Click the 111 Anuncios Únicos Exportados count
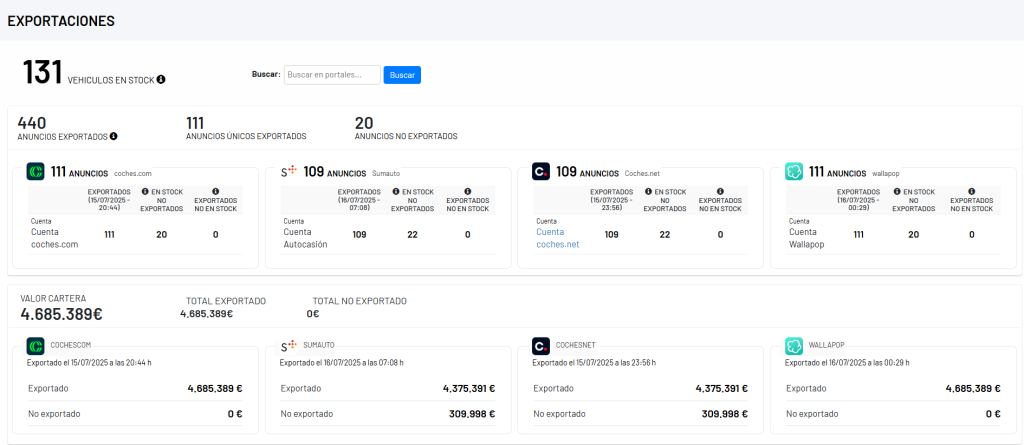The height and width of the screenshot is (445, 1024). tap(195, 123)
